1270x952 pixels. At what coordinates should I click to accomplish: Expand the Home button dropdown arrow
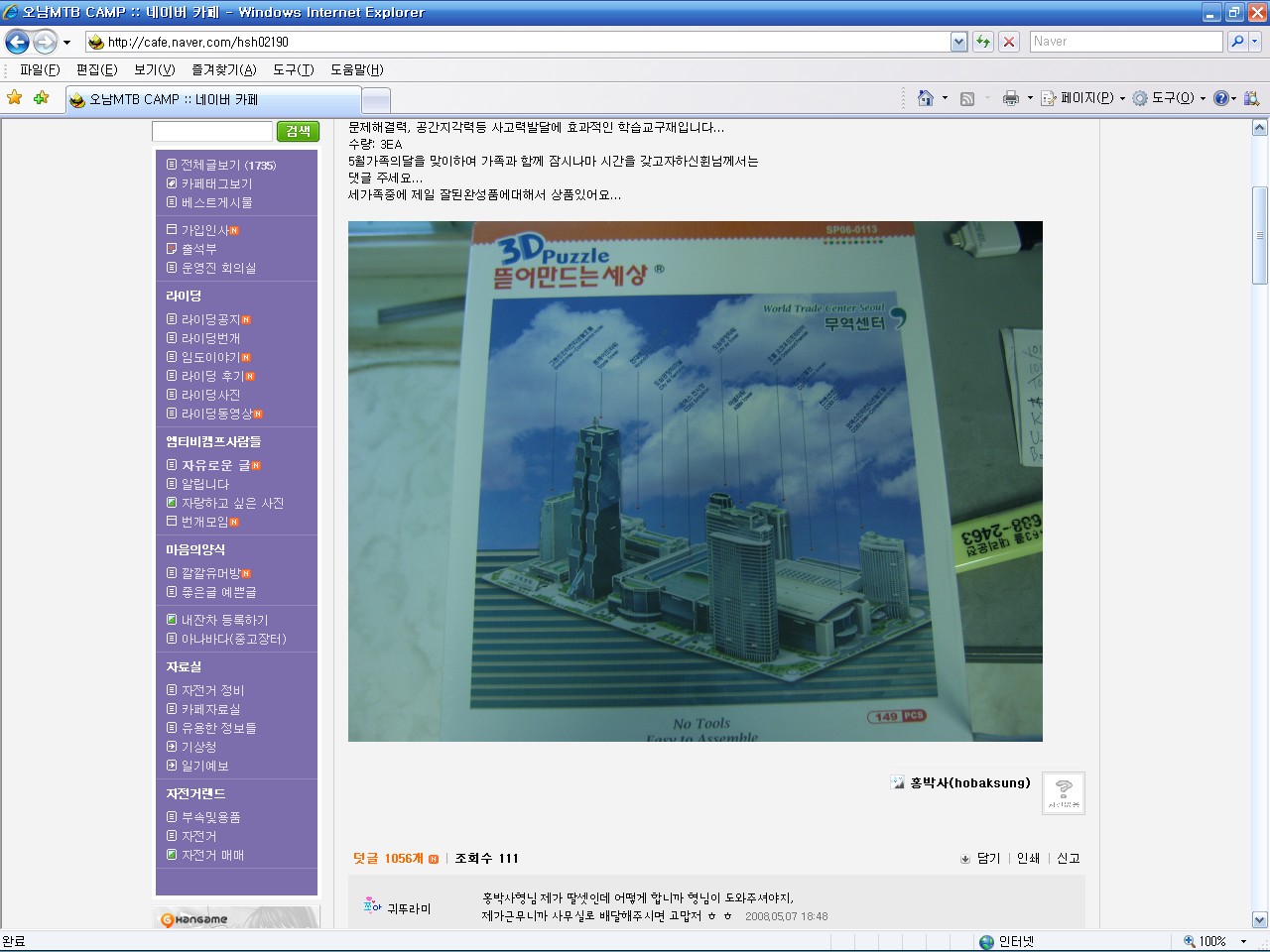click(x=945, y=98)
